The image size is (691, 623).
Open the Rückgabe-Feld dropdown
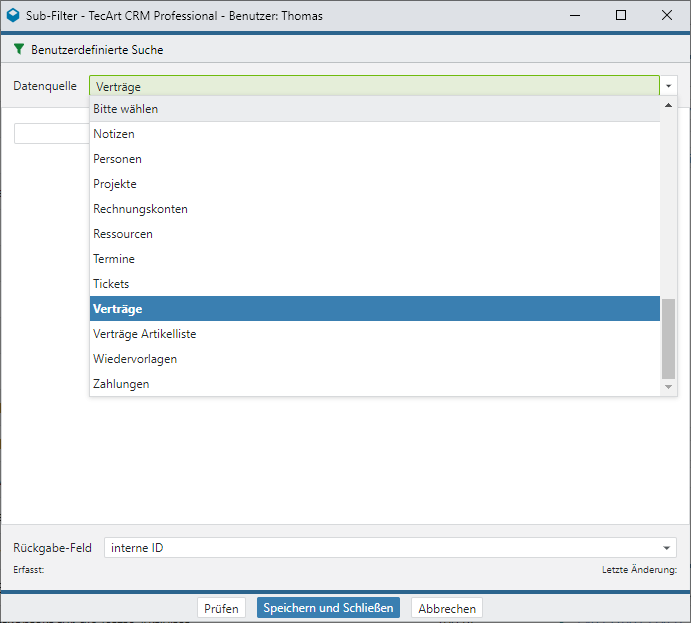[x=667, y=548]
